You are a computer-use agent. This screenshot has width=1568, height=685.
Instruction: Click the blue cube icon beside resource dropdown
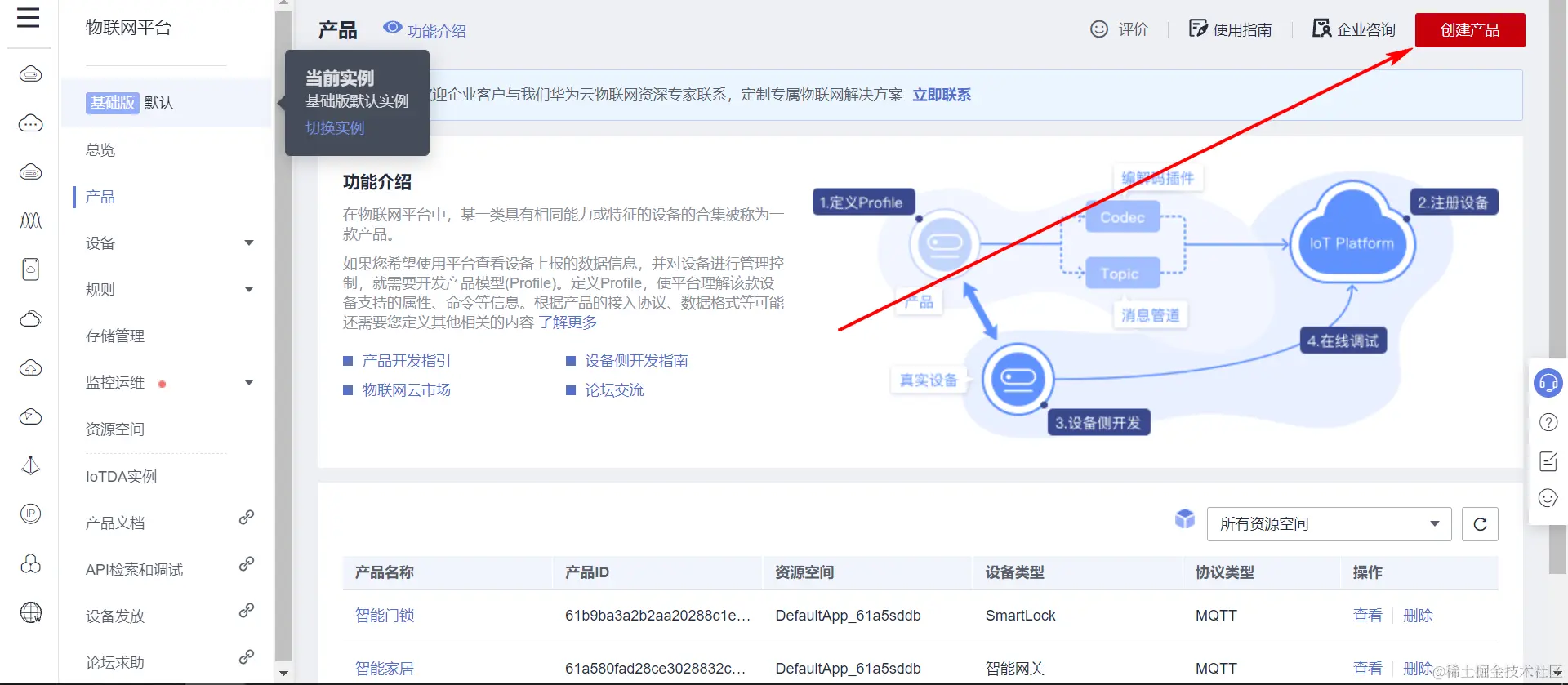click(1185, 518)
